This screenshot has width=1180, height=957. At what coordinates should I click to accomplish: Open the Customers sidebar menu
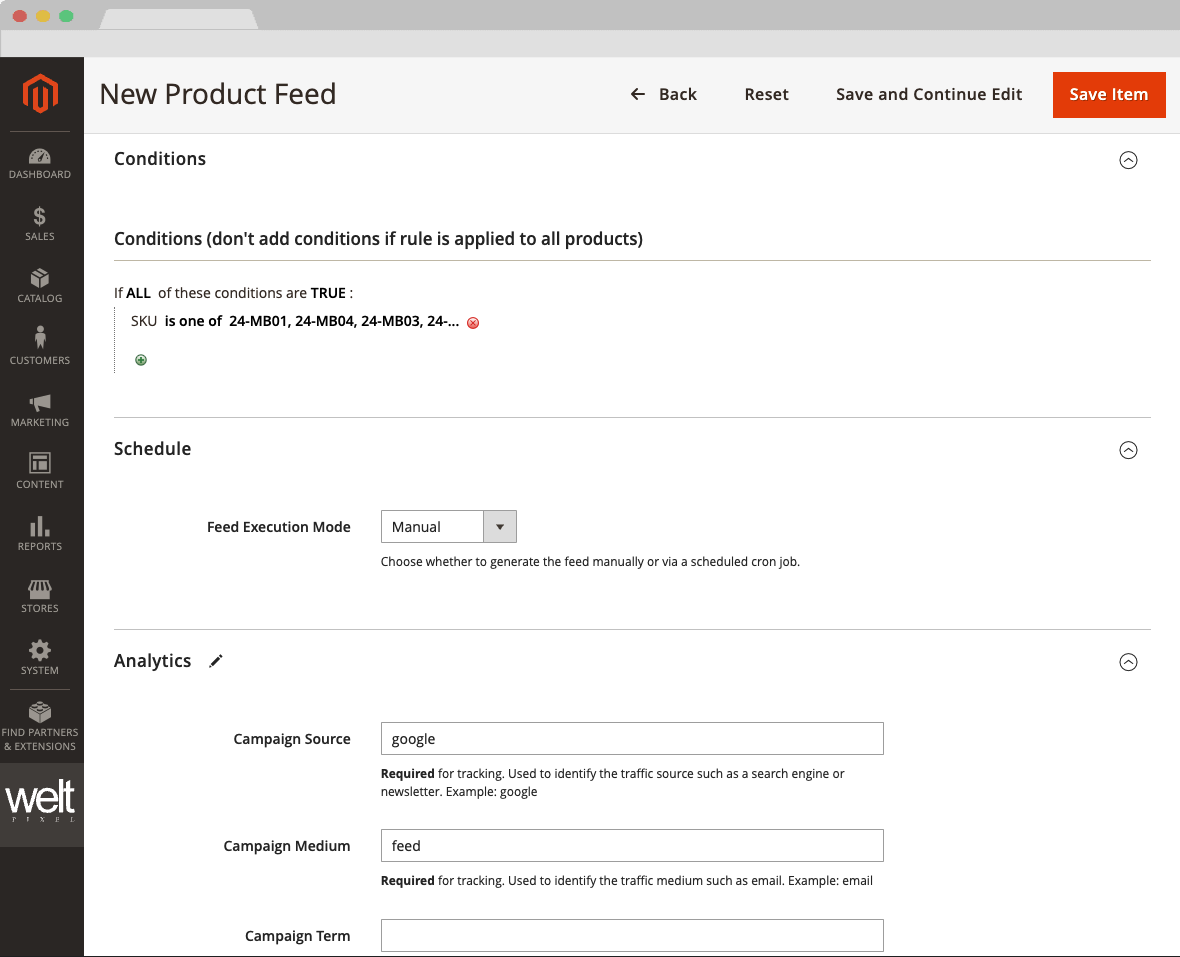point(40,347)
